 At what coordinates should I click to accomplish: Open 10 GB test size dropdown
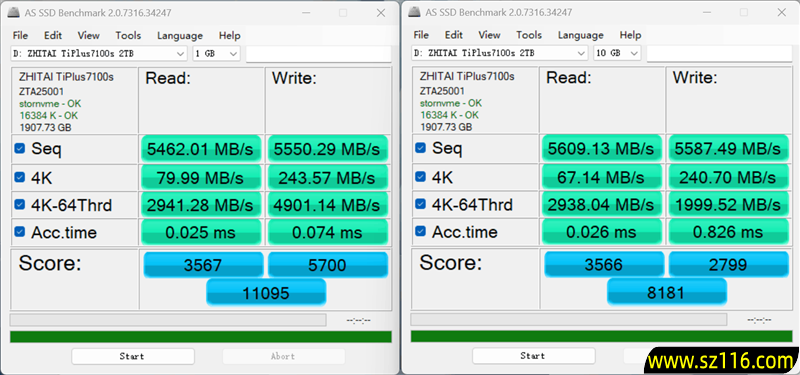pos(617,53)
